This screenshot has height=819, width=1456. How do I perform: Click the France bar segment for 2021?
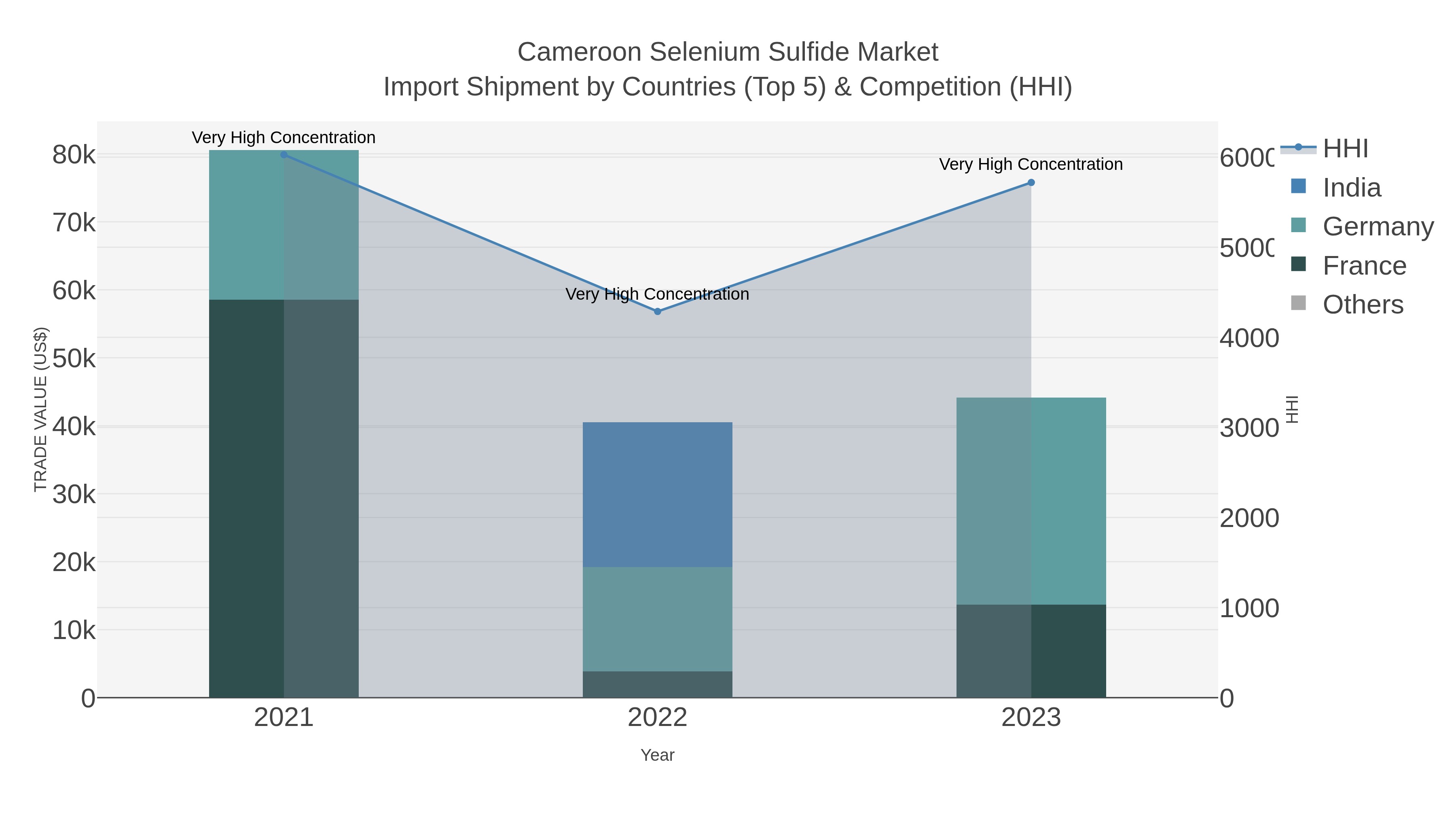[x=284, y=499]
